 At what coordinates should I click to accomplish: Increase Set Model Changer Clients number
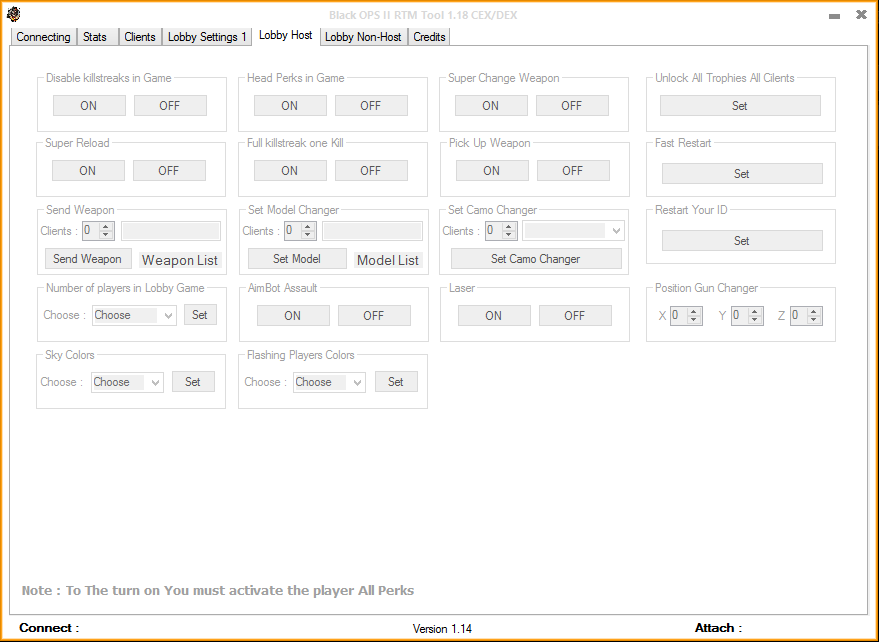click(x=308, y=227)
